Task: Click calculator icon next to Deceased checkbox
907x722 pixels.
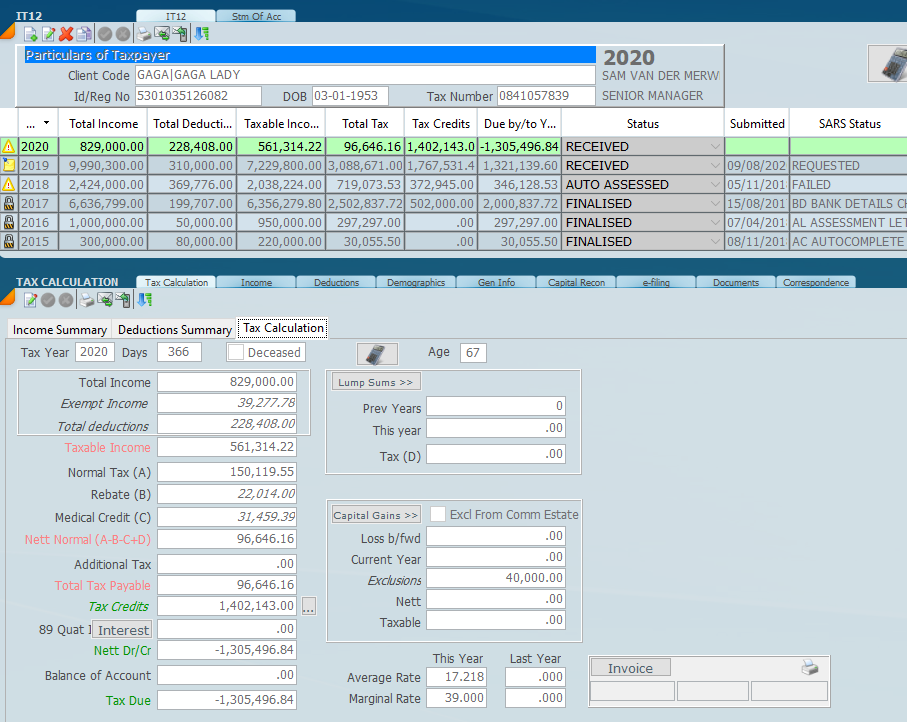Action: (377, 354)
